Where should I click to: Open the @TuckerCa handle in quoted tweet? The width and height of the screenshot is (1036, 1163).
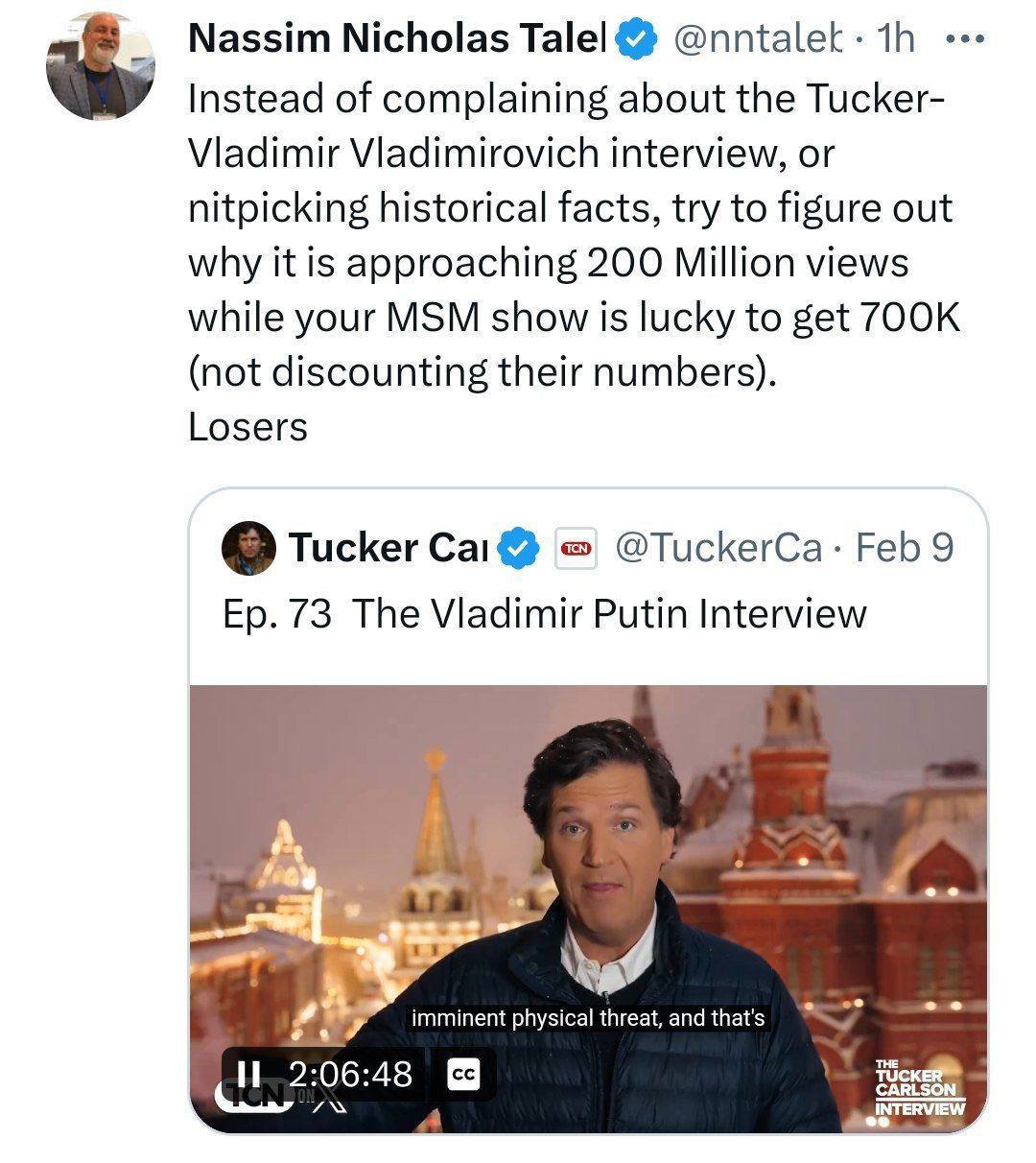(x=718, y=547)
